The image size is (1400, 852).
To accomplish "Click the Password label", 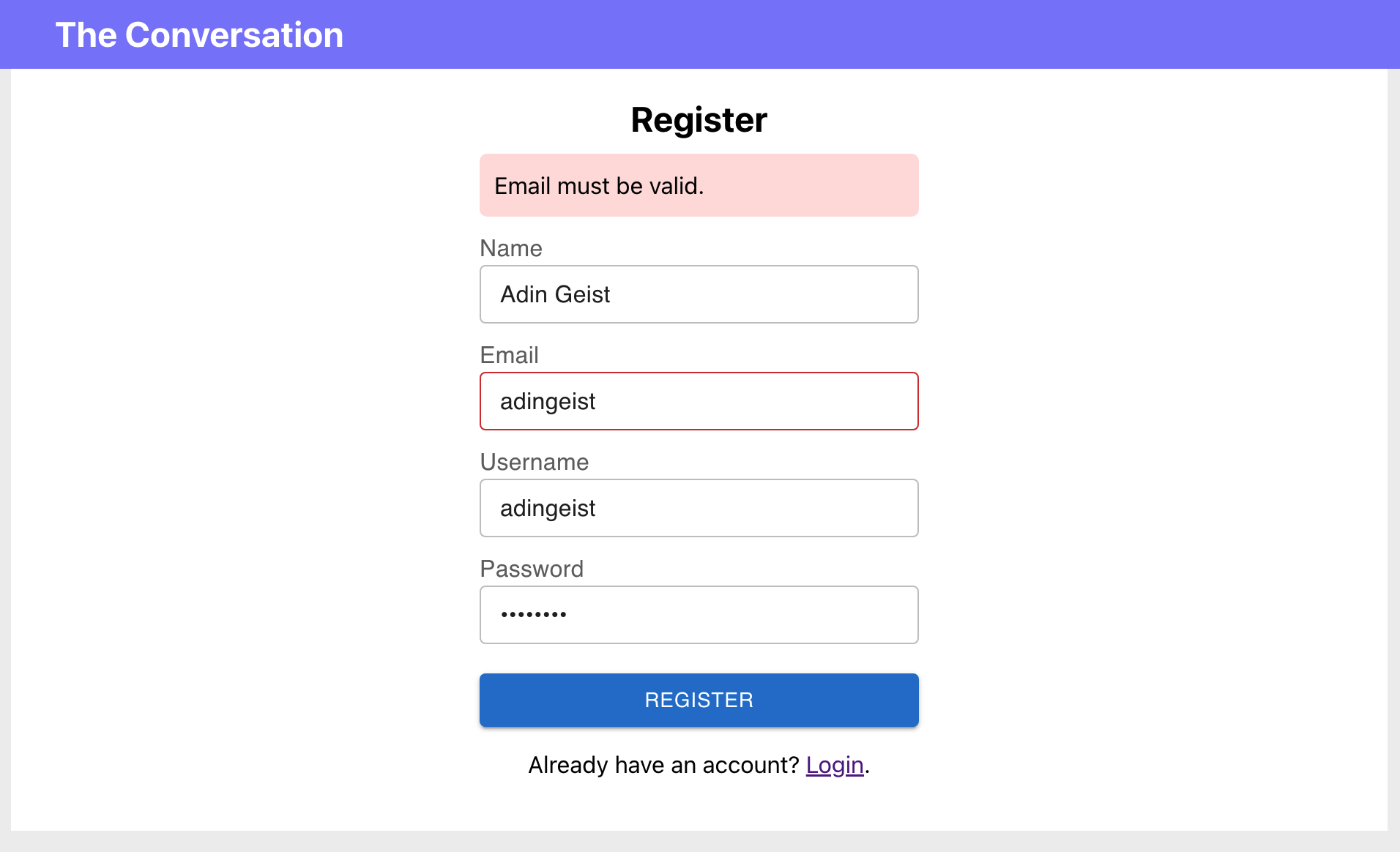I will (532, 569).
